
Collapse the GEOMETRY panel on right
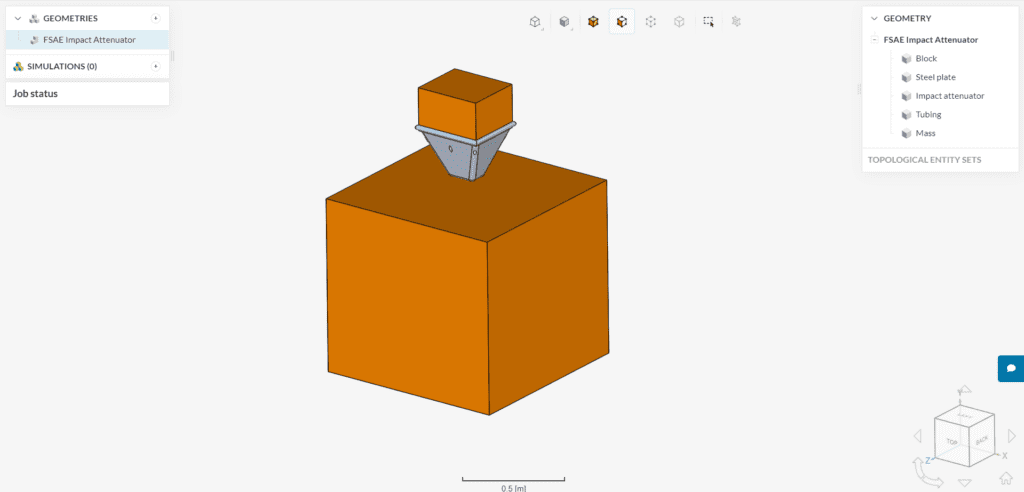(874, 18)
